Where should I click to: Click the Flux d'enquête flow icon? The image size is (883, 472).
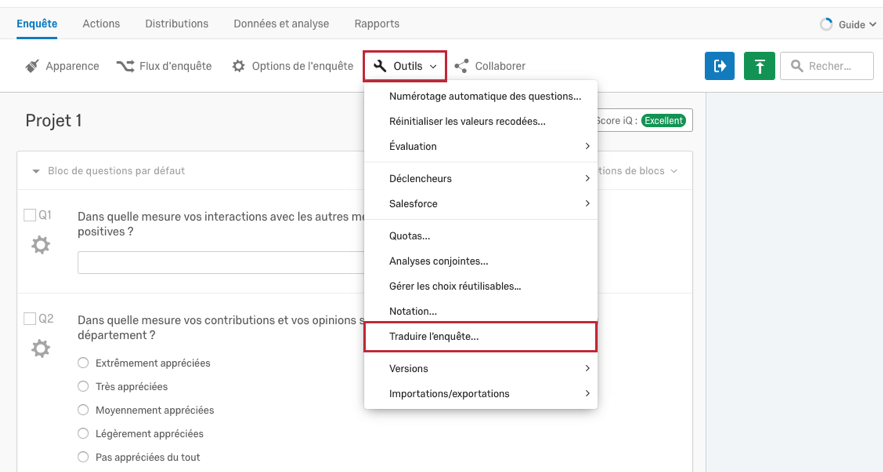click(125, 66)
